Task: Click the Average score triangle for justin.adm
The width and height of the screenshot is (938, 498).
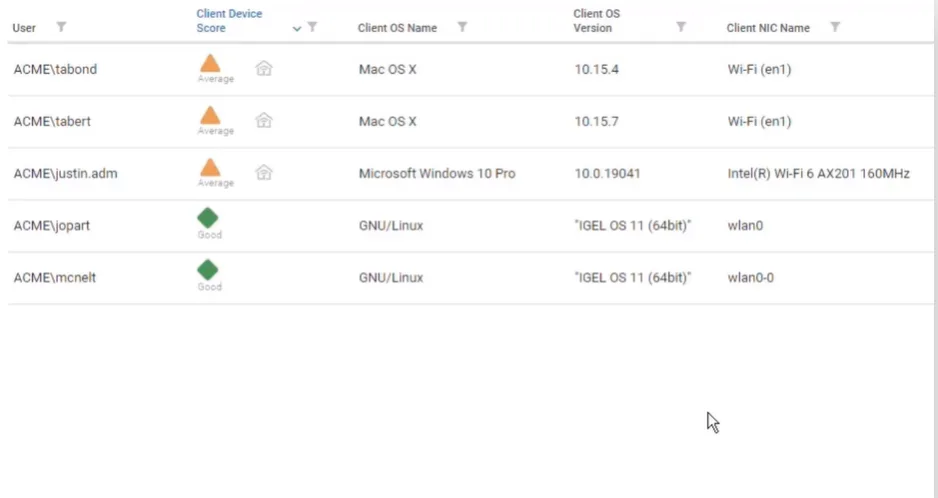Action: 210,168
